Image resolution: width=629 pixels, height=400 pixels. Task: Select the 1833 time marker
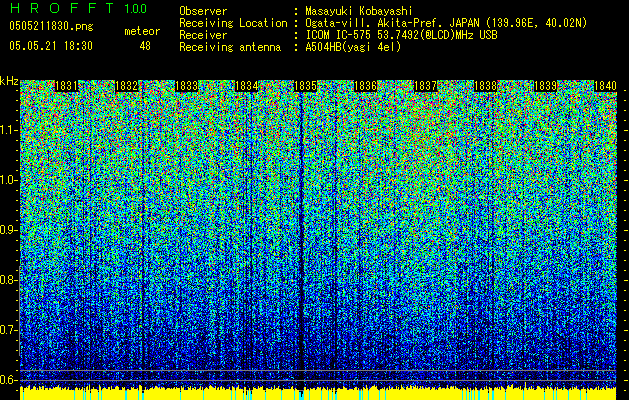(186, 86)
